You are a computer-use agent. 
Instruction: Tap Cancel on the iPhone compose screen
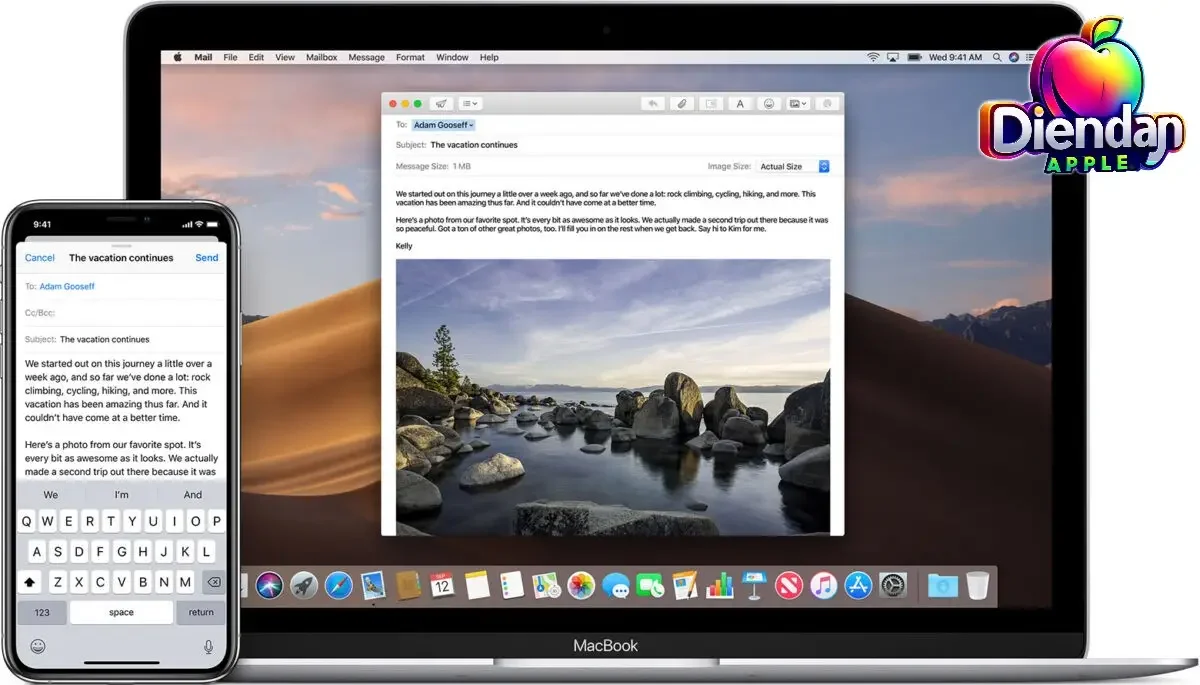point(40,258)
